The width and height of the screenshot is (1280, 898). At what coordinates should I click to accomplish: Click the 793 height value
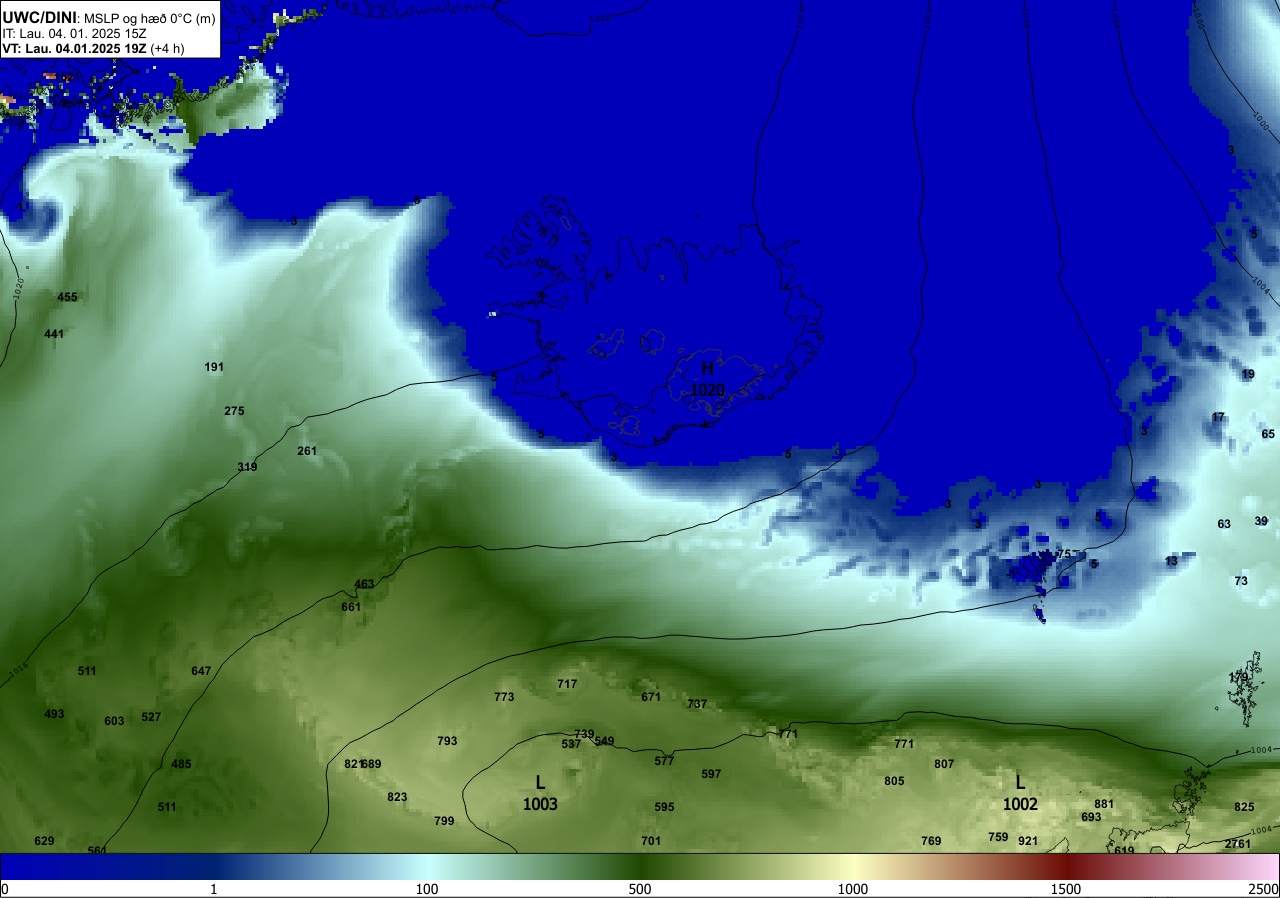tap(447, 741)
